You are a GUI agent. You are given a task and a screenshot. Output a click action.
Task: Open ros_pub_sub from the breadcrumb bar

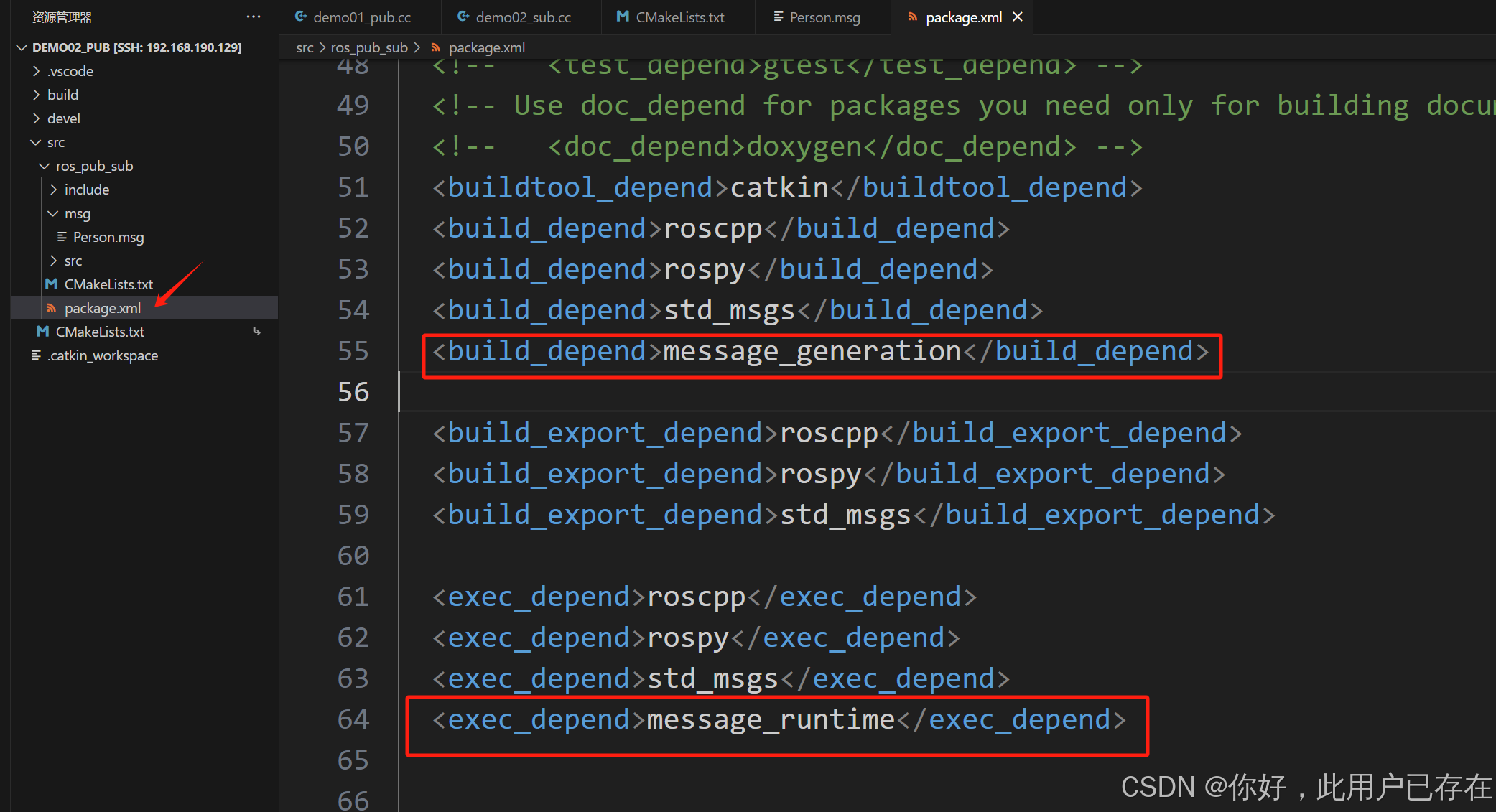(x=368, y=47)
